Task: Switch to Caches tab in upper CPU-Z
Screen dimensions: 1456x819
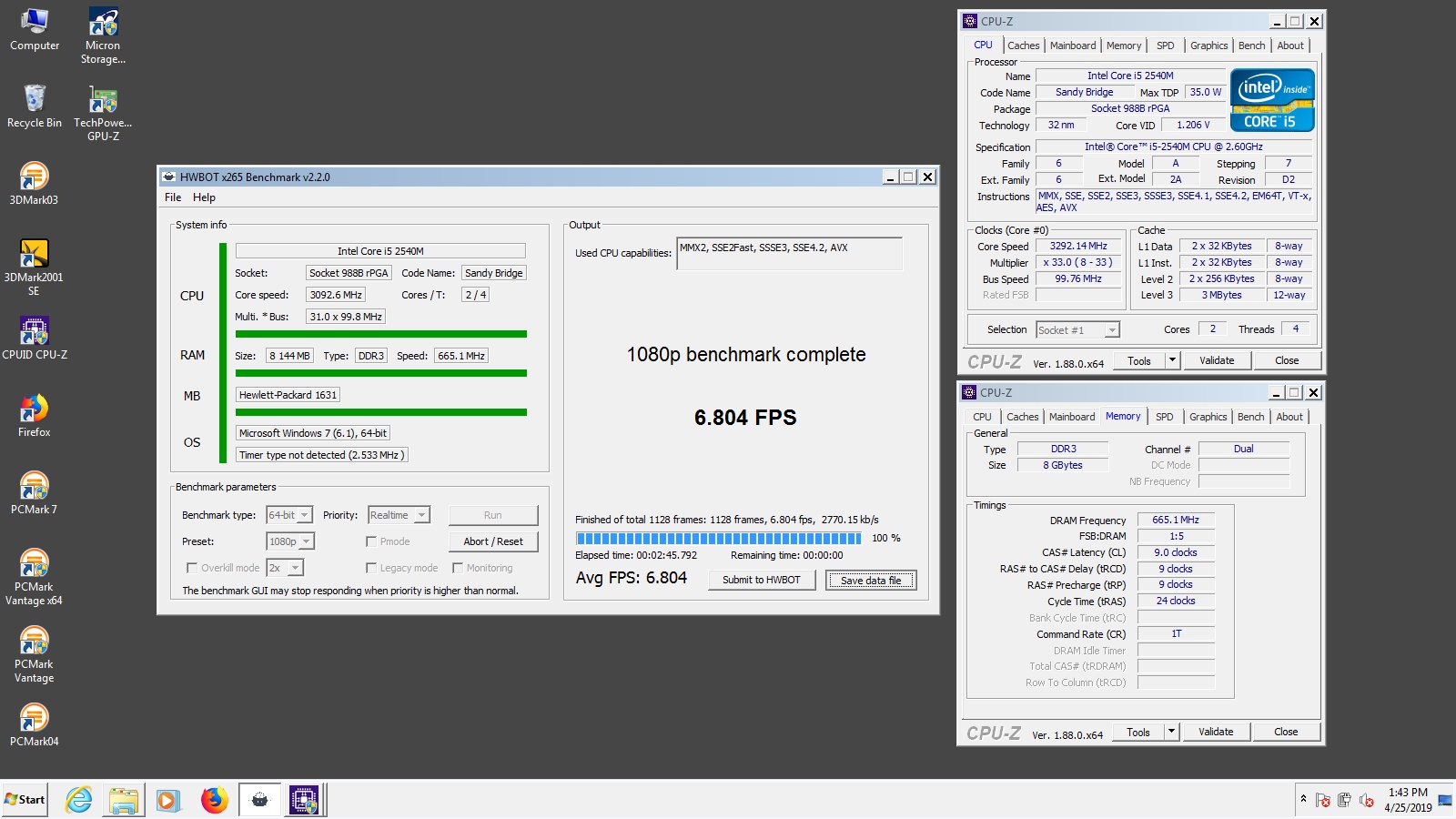Action: click(x=1023, y=45)
